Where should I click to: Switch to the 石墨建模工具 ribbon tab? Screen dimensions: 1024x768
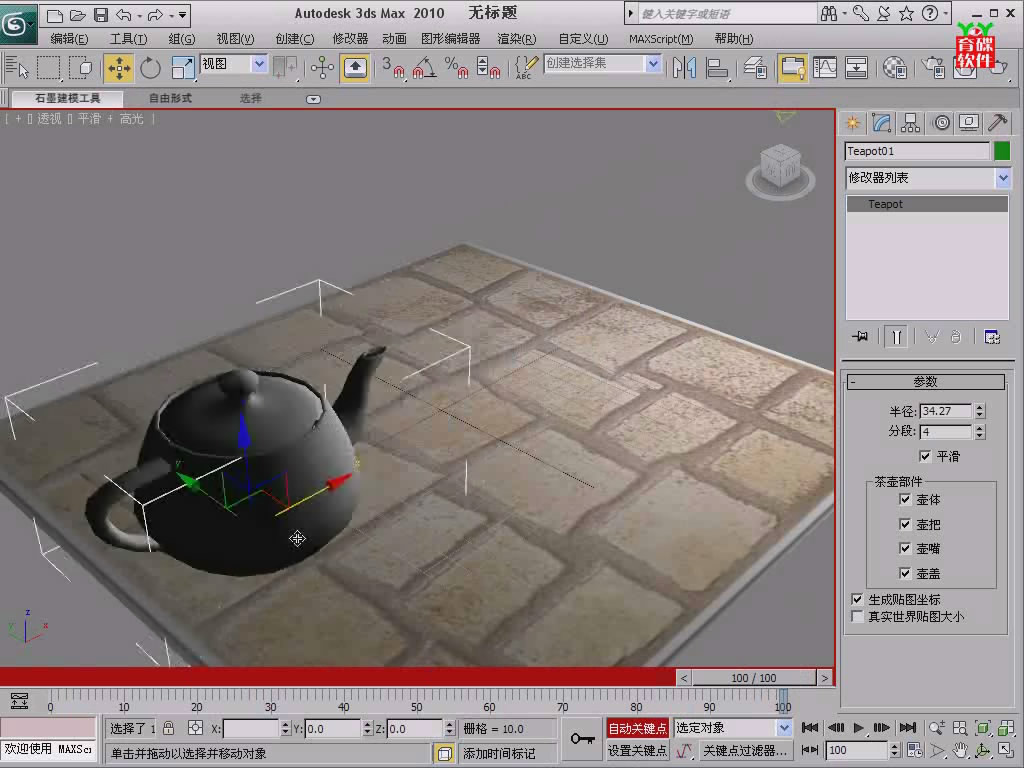(67, 98)
